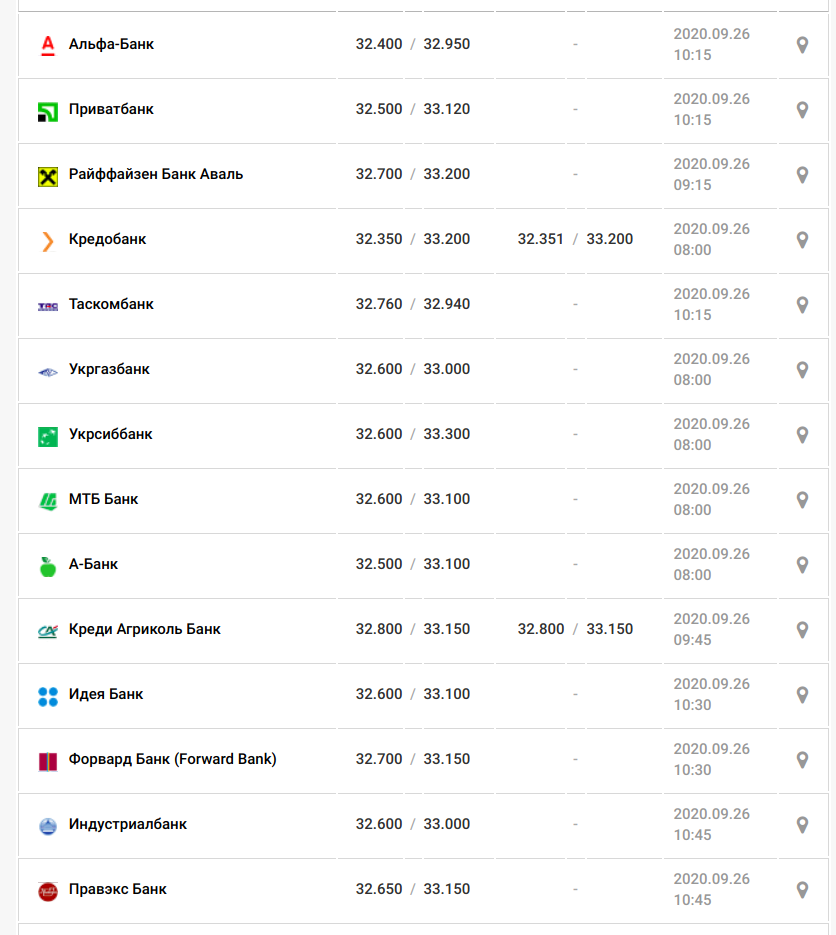Viewport: 836px width, 935px height.
Task: Click the Правэкс Банк red round logo
Action: (48, 891)
